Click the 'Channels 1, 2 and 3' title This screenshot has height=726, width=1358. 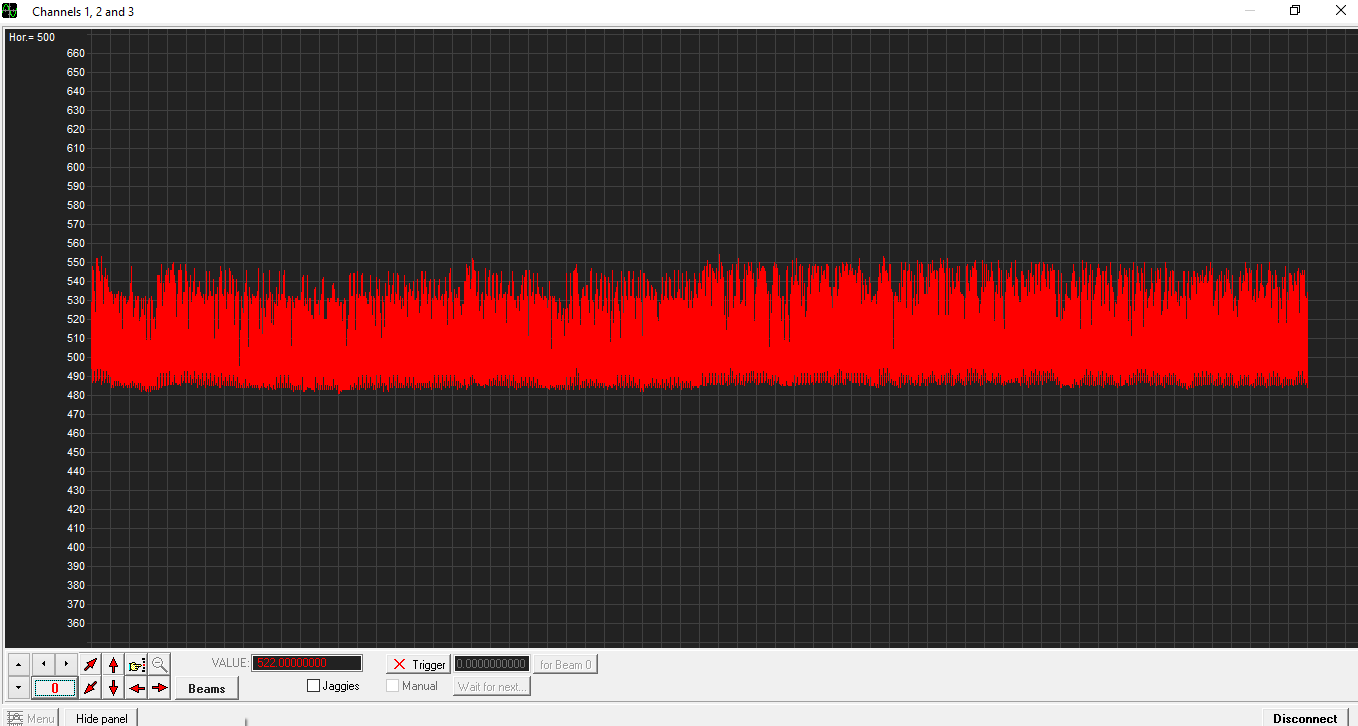tap(83, 12)
